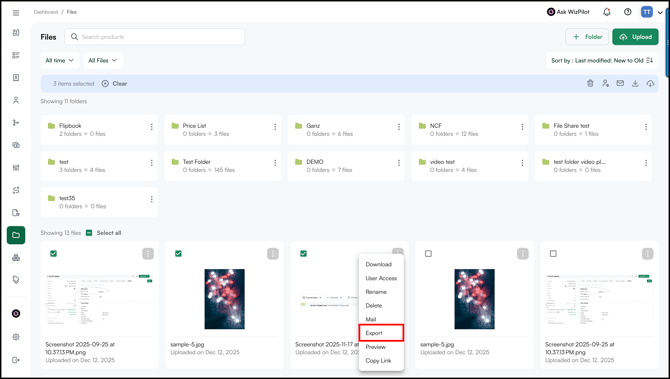The image size is (670, 379).
Task: Open the tag icon in sidebar
Action: tap(16, 280)
